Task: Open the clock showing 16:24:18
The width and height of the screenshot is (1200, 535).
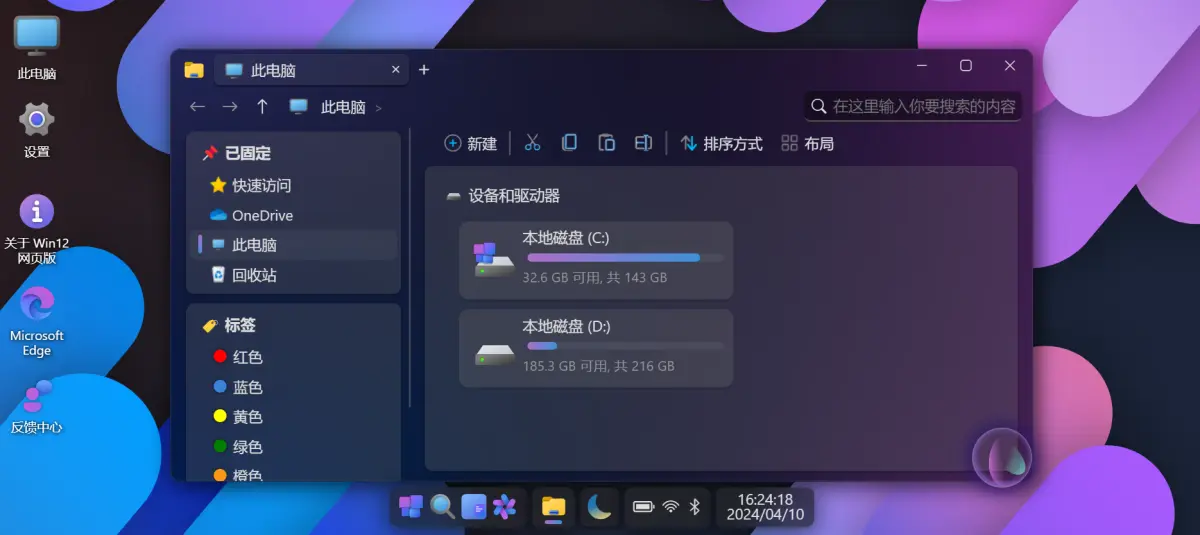Action: tap(765, 507)
